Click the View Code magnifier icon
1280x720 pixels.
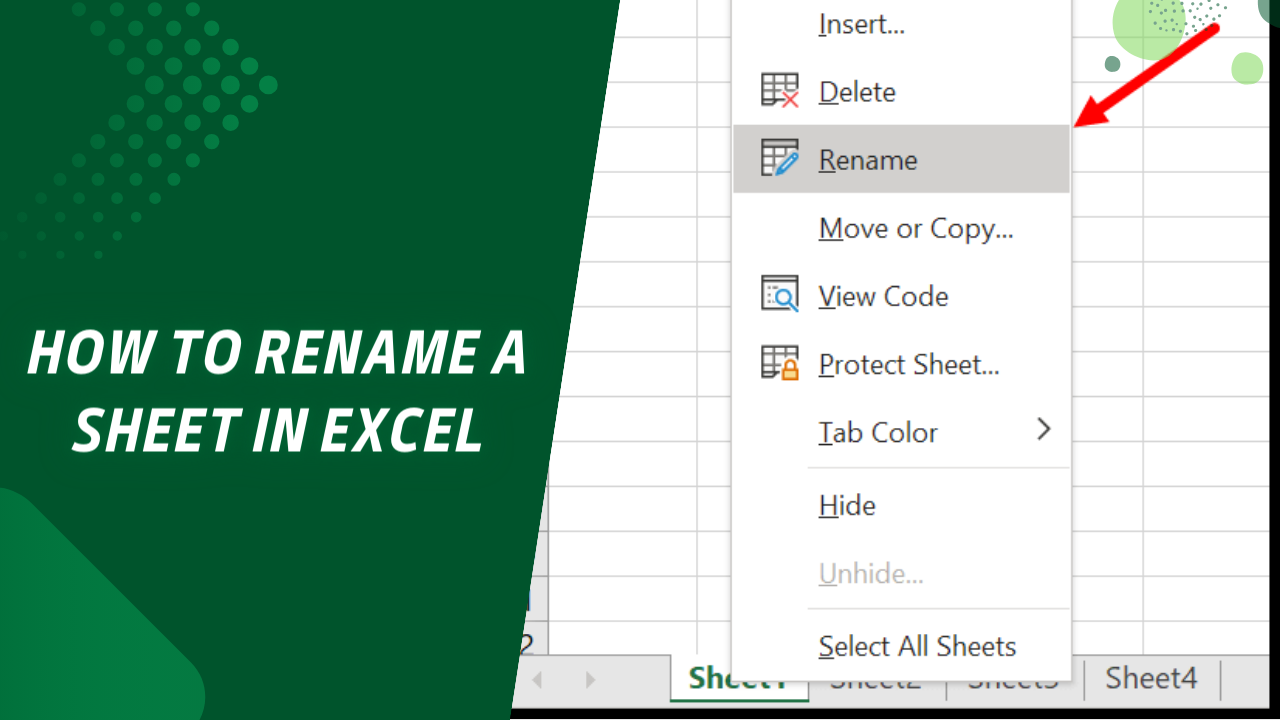pos(779,294)
